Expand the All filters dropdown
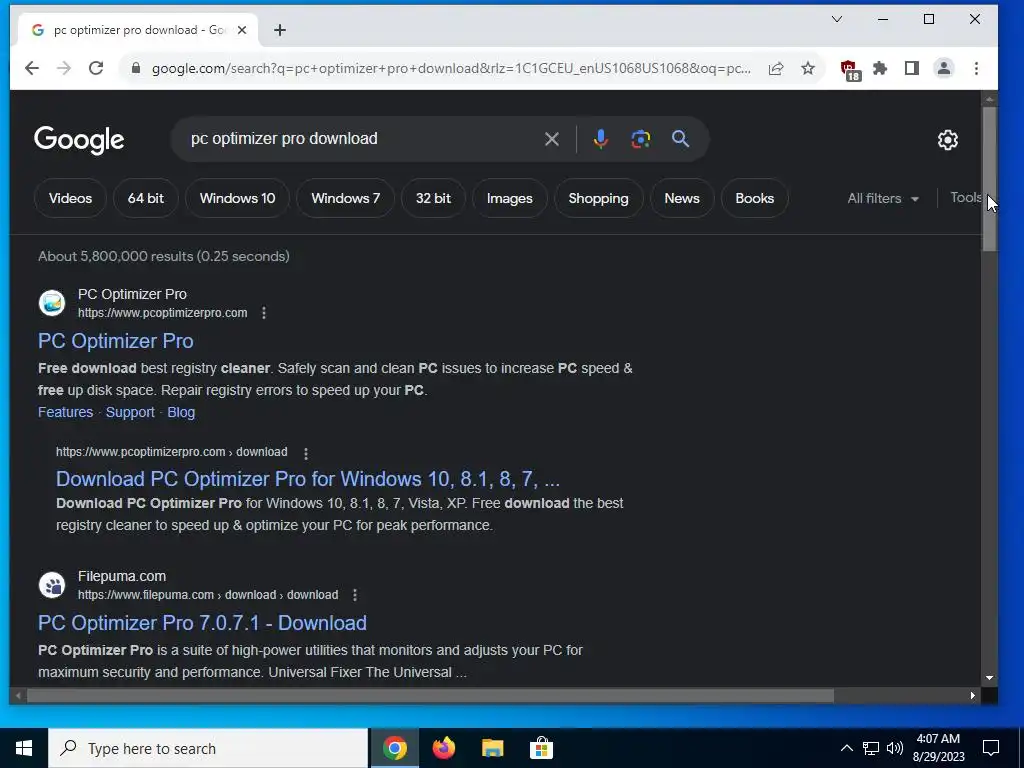Viewport: 1024px width, 768px height. (x=883, y=199)
